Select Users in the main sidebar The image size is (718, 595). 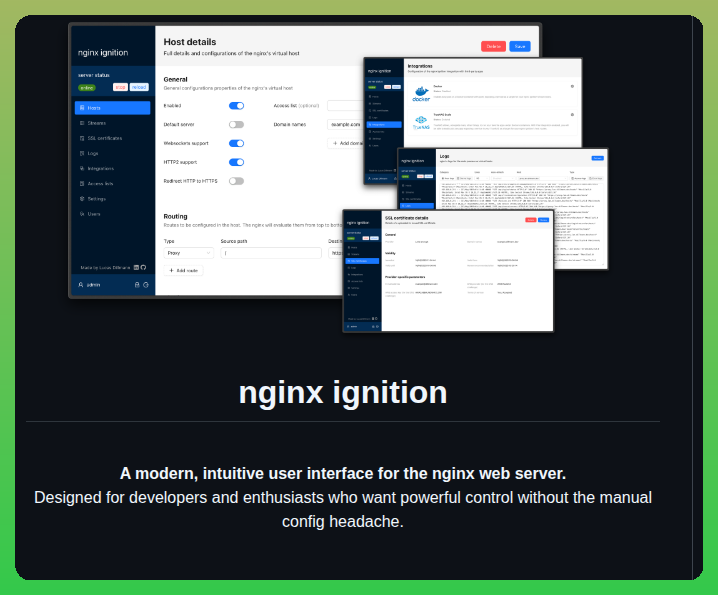[x=113, y=214]
